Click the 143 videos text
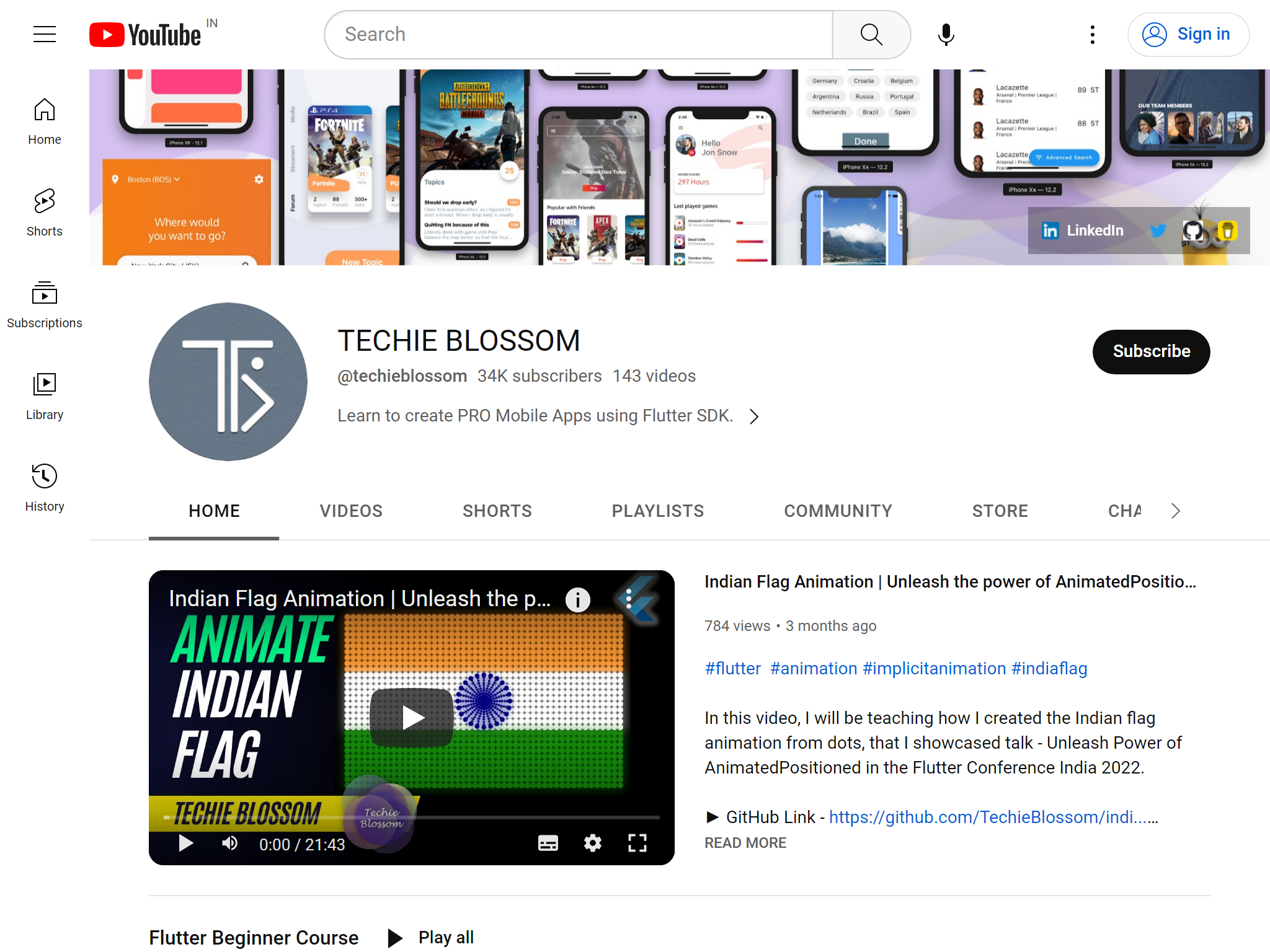Screen dimensions: 1270x952 click(x=654, y=376)
